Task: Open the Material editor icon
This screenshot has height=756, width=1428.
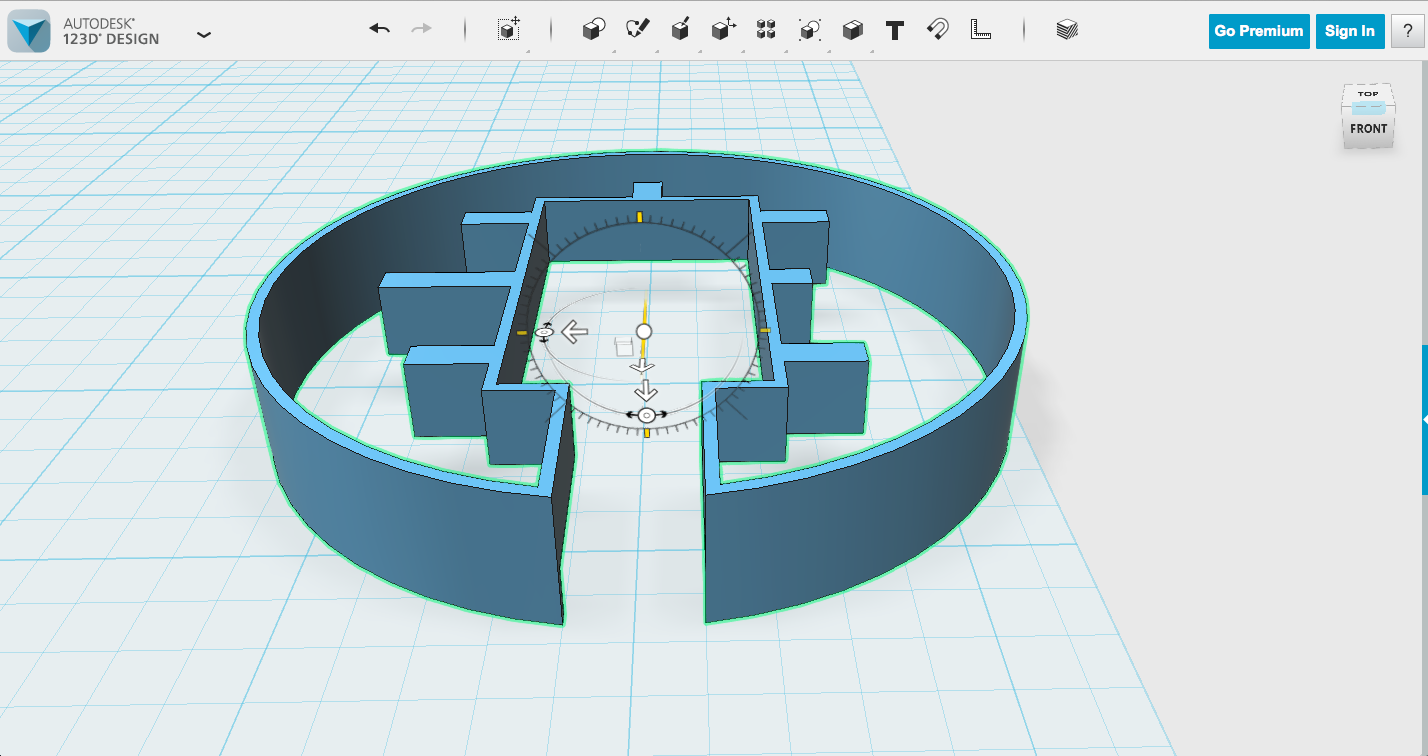Action: point(1069,30)
